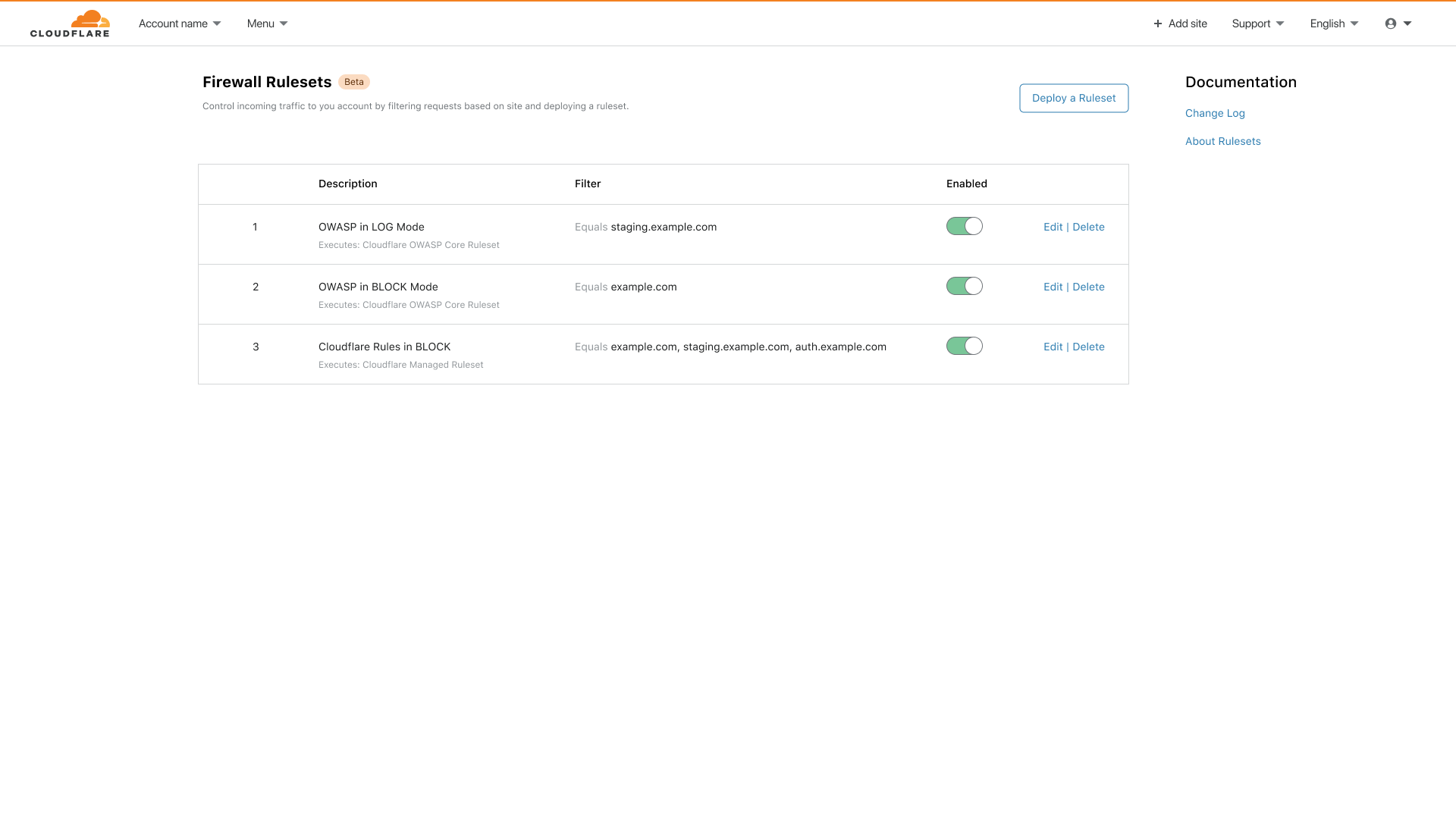Screen dimensions: 1456x819
Task: Click the English language dropdown icon
Action: click(x=1355, y=23)
